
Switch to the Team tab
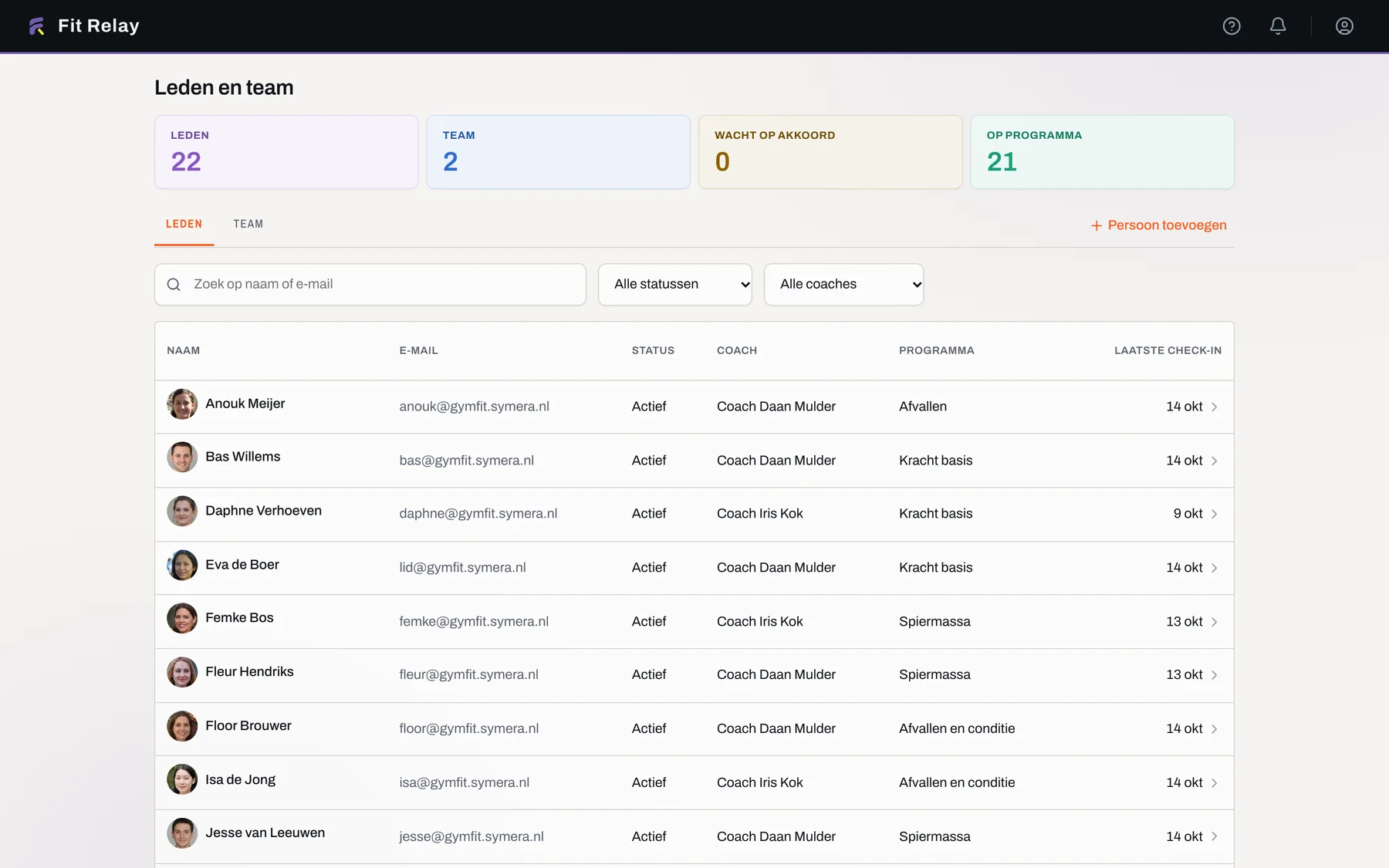click(x=248, y=225)
